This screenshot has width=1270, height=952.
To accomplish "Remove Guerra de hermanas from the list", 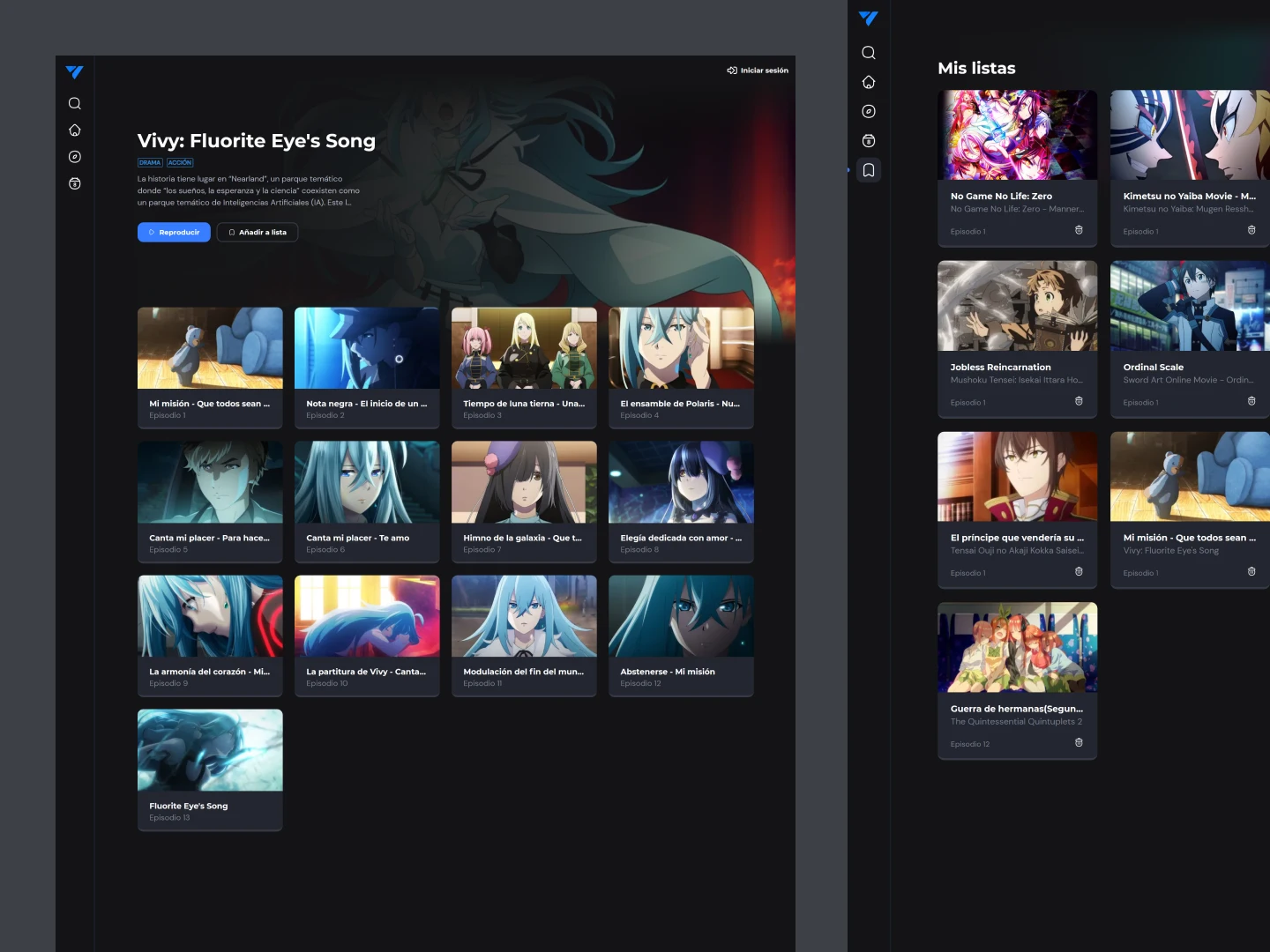I will coord(1079,742).
